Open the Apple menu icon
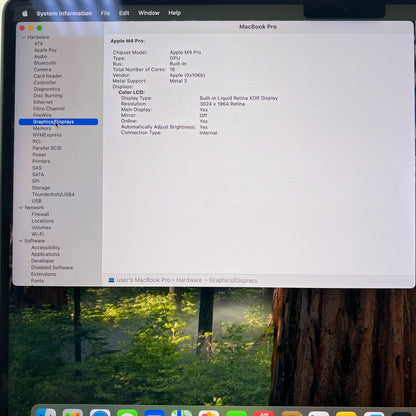Screen dimensions: 416x416 [x=25, y=13]
